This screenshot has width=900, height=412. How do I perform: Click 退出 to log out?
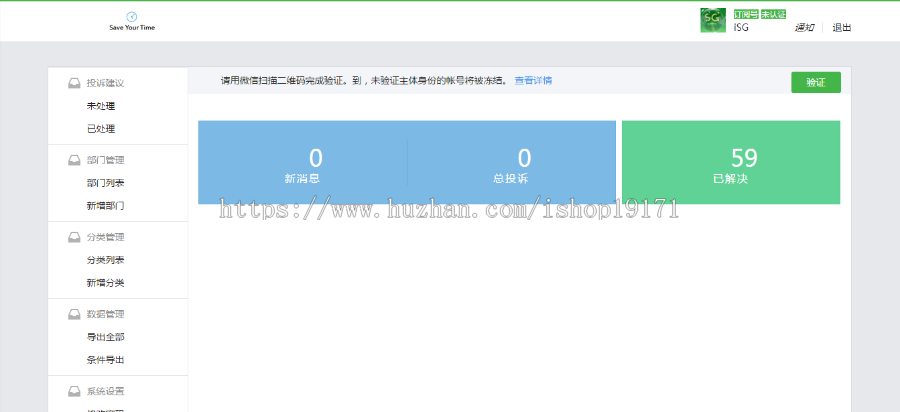pyautogui.click(x=842, y=28)
